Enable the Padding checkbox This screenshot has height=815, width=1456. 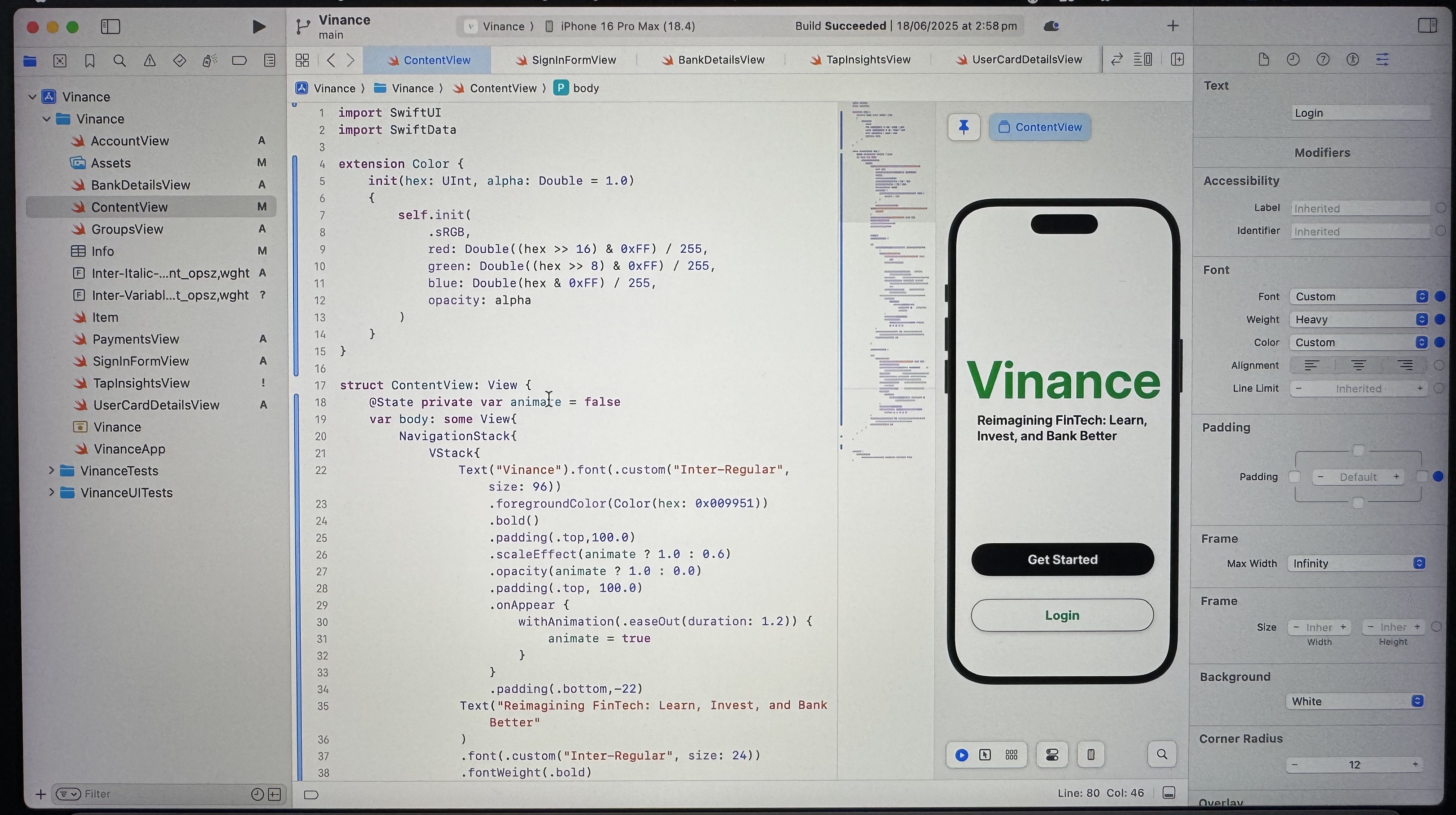(1294, 476)
